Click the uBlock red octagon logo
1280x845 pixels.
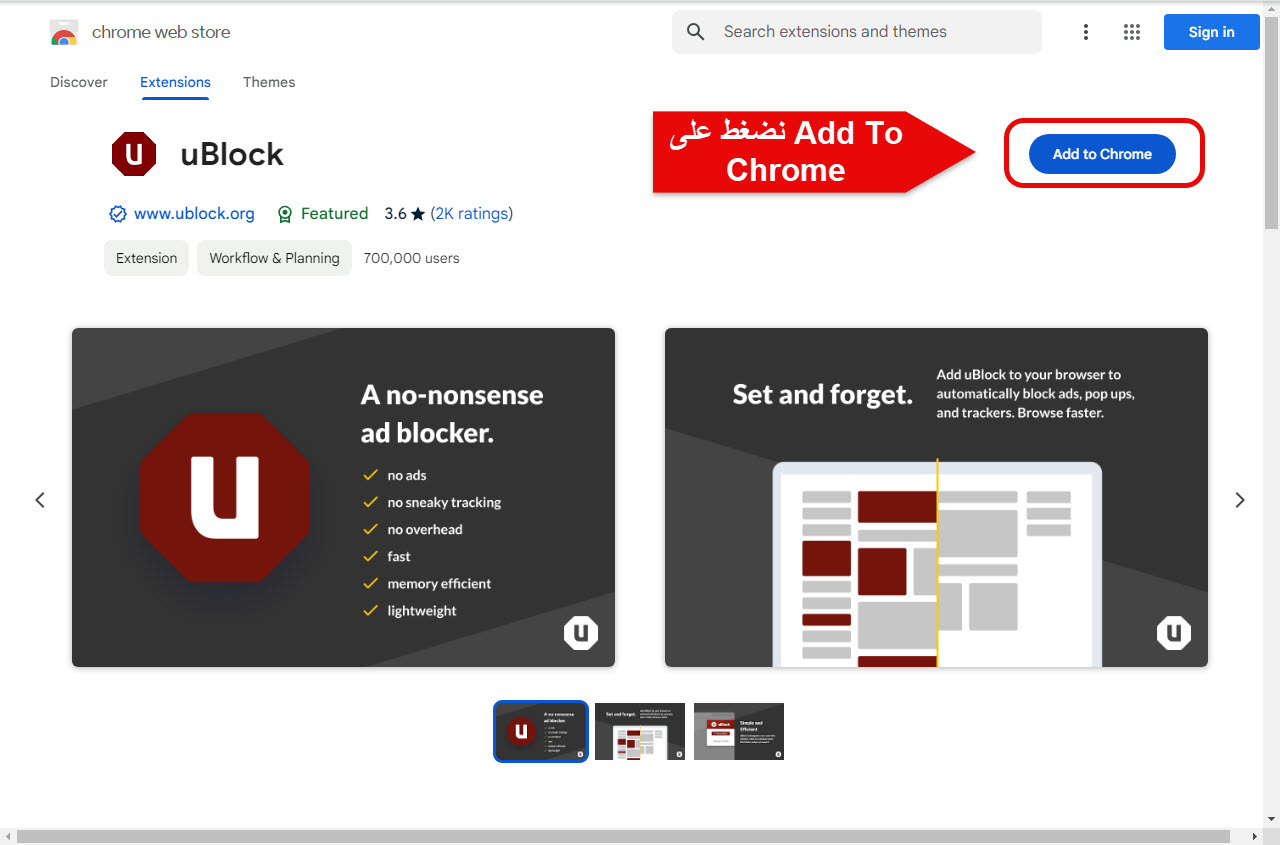134,154
